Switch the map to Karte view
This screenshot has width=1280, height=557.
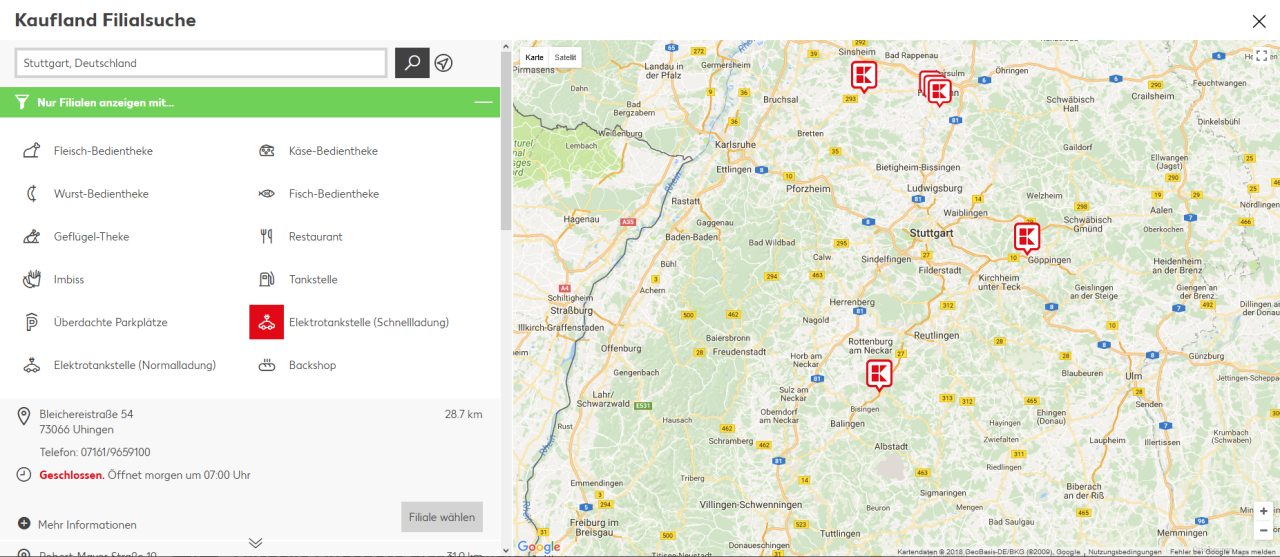pyautogui.click(x=534, y=57)
